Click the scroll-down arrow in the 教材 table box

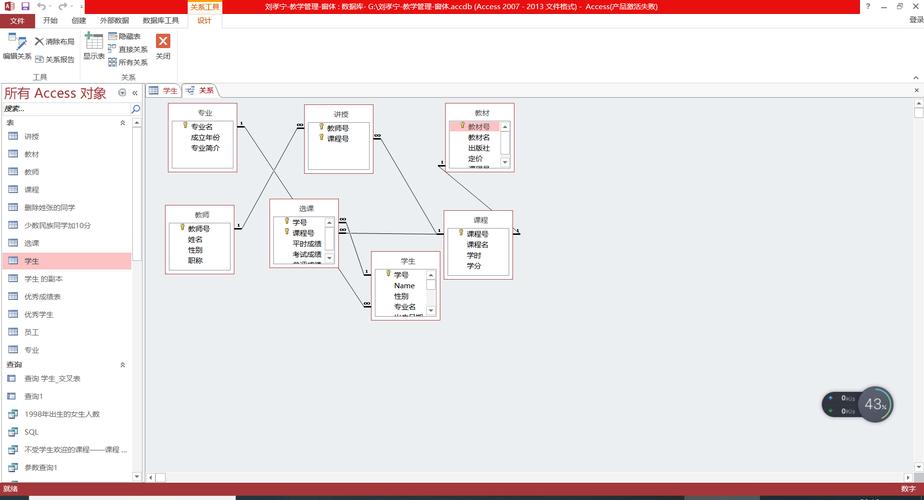505,162
